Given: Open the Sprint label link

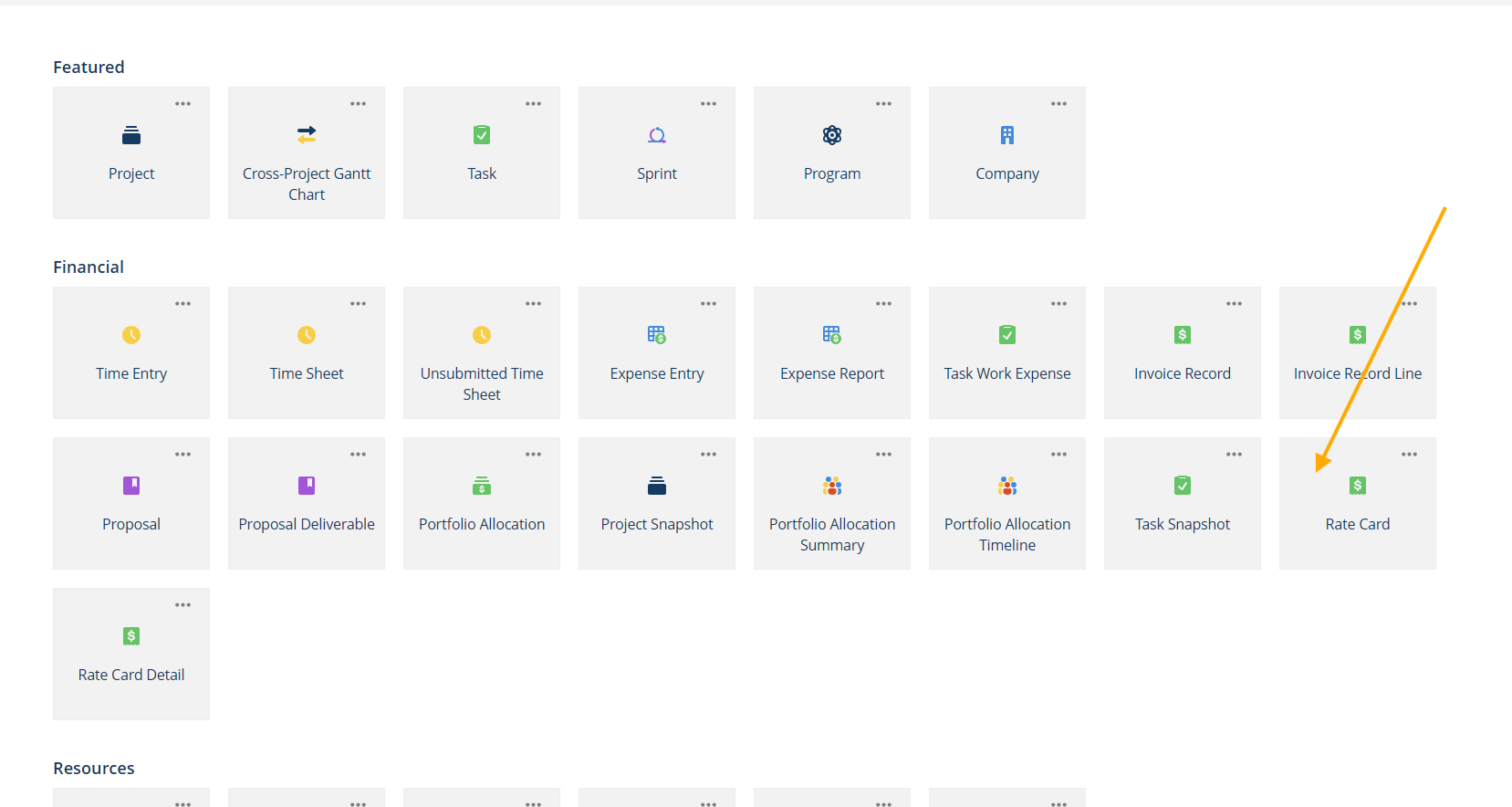Looking at the screenshot, I should click(x=657, y=173).
